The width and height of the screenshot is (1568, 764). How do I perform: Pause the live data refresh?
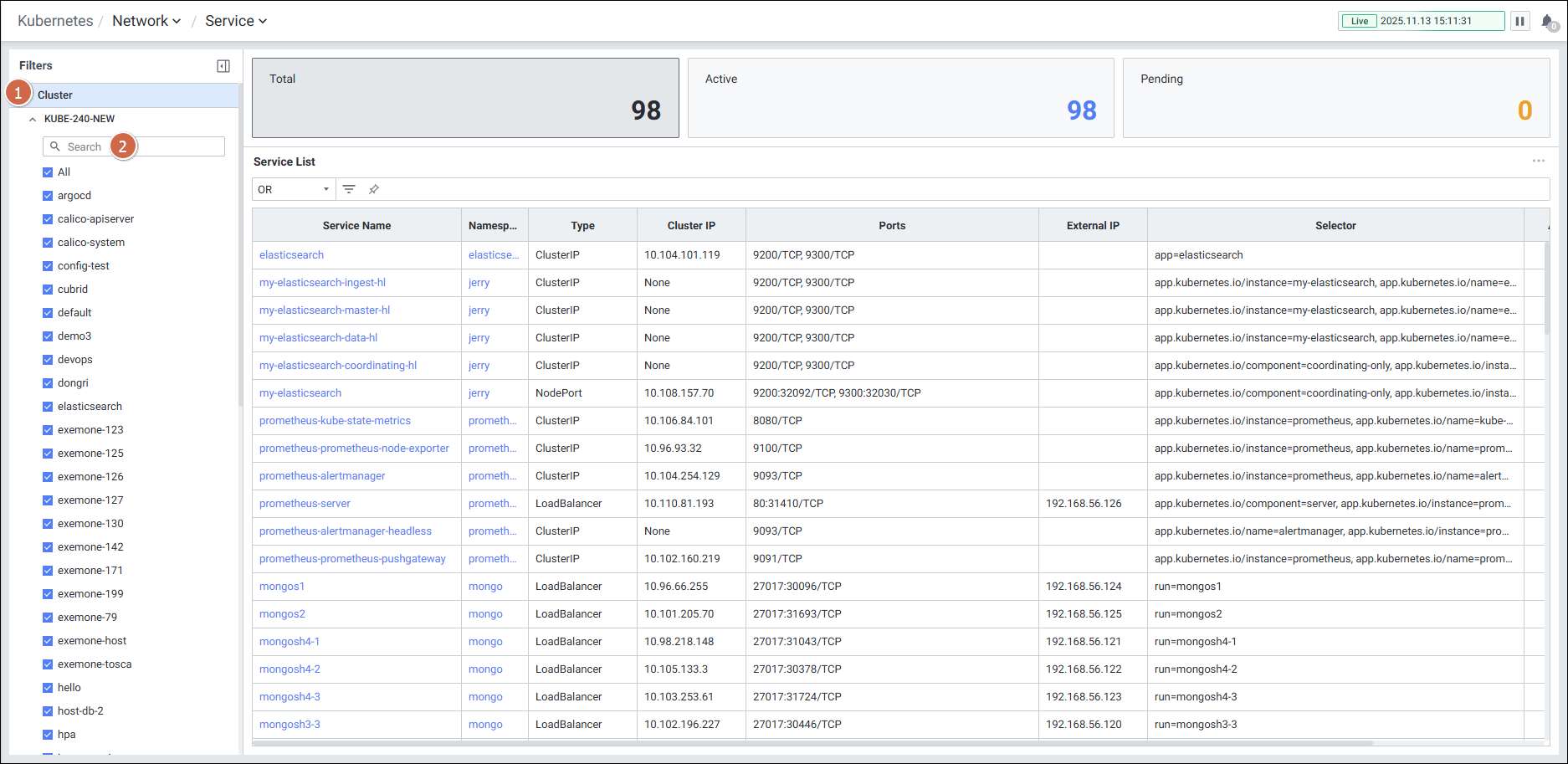point(1519,21)
